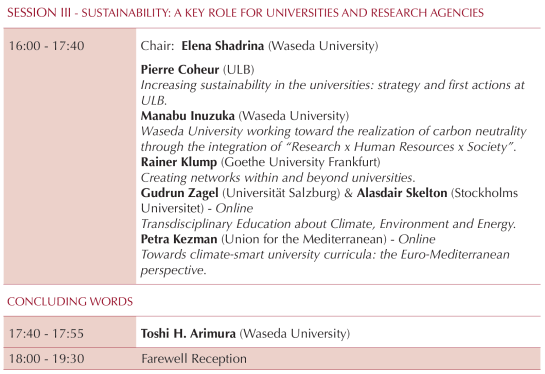Click the Farewell Reception row
This screenshot has width=545, height=374.
pyautogui.click(x=272, y=359)
